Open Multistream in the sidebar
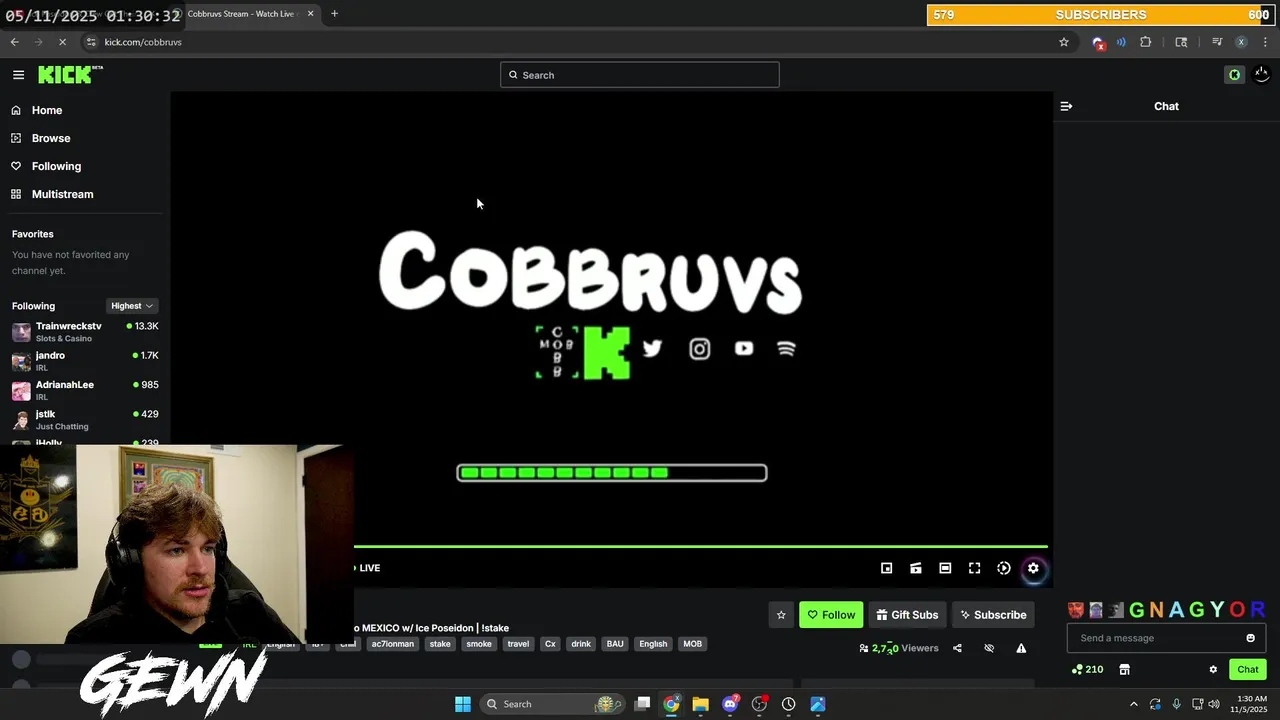1280x720 pixels. tap(62, 194)
